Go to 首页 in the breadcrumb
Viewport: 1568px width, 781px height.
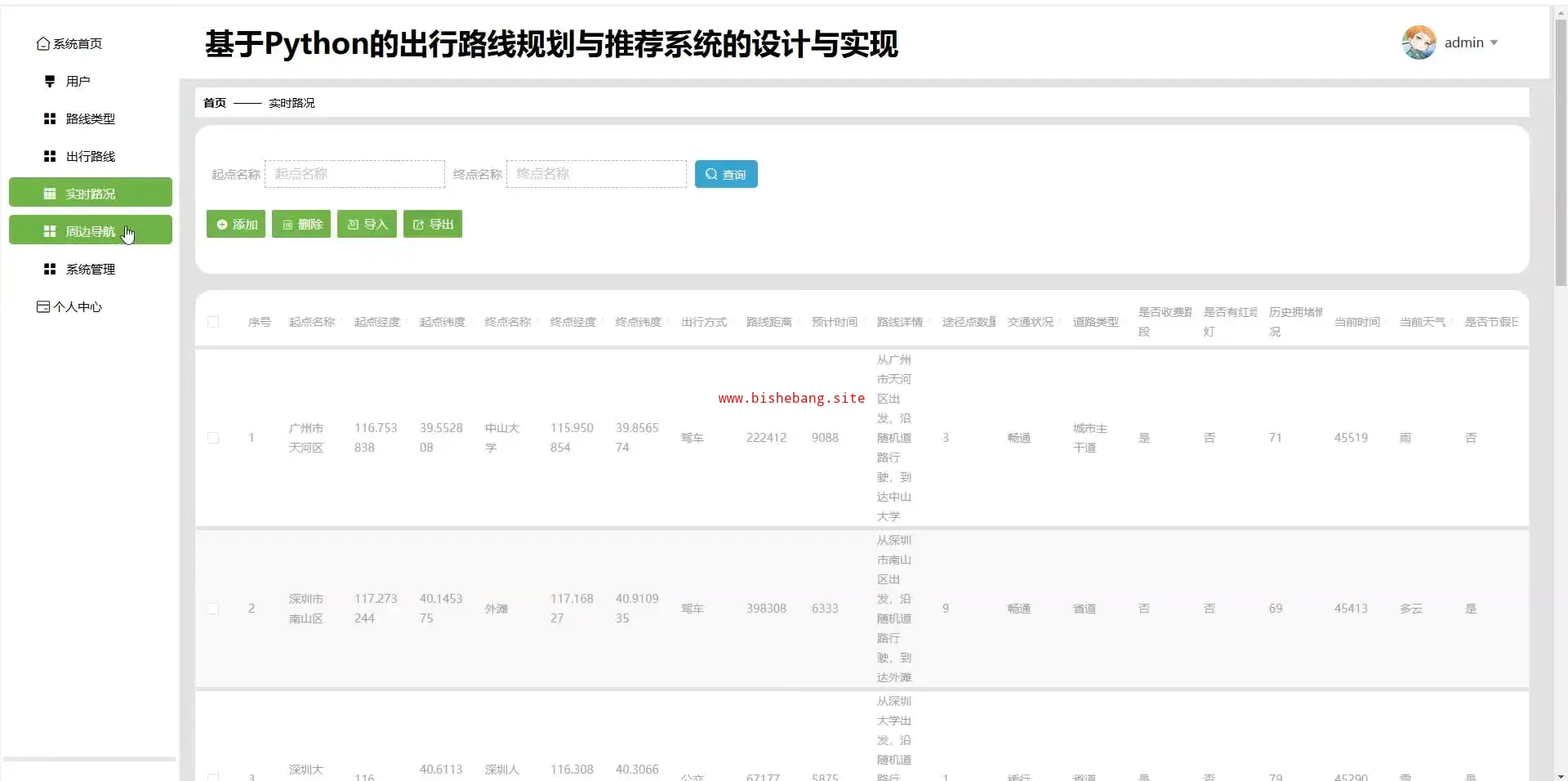[x=215, y=103]
